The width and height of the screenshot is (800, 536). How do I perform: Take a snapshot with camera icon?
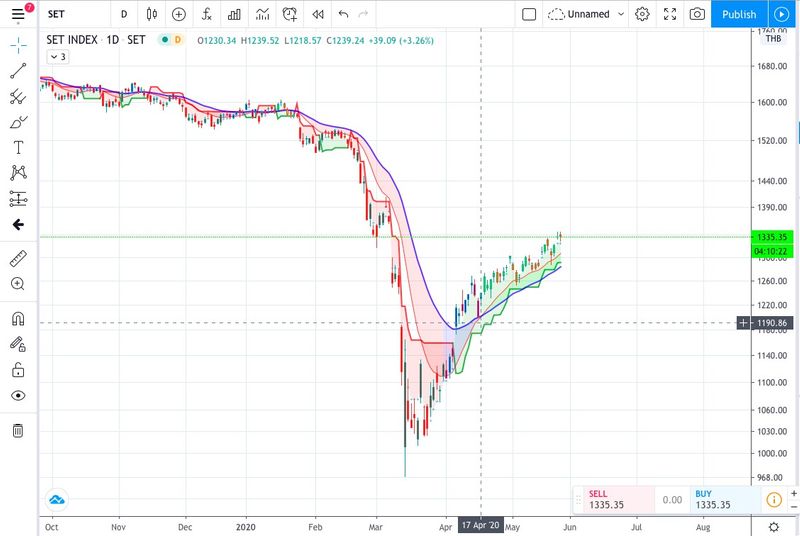coord(697,15)
